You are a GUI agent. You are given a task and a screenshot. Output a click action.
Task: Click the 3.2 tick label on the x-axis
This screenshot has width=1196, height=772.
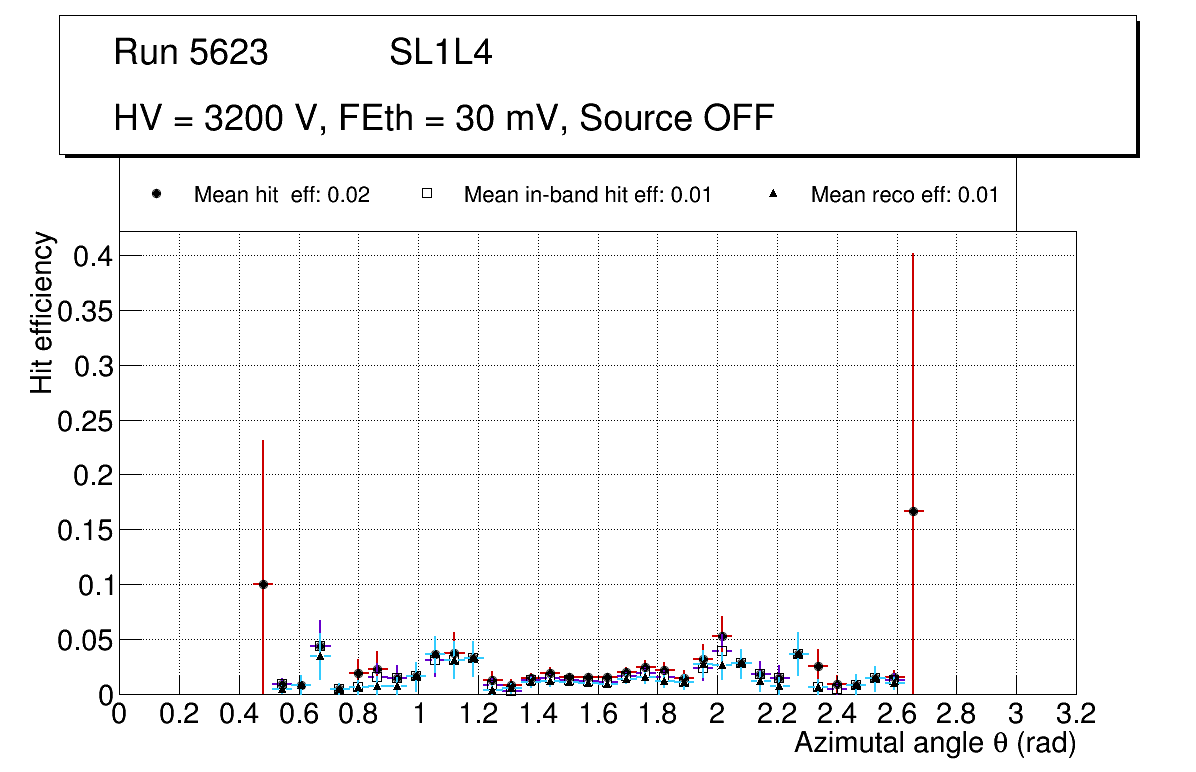(1076, 714)
